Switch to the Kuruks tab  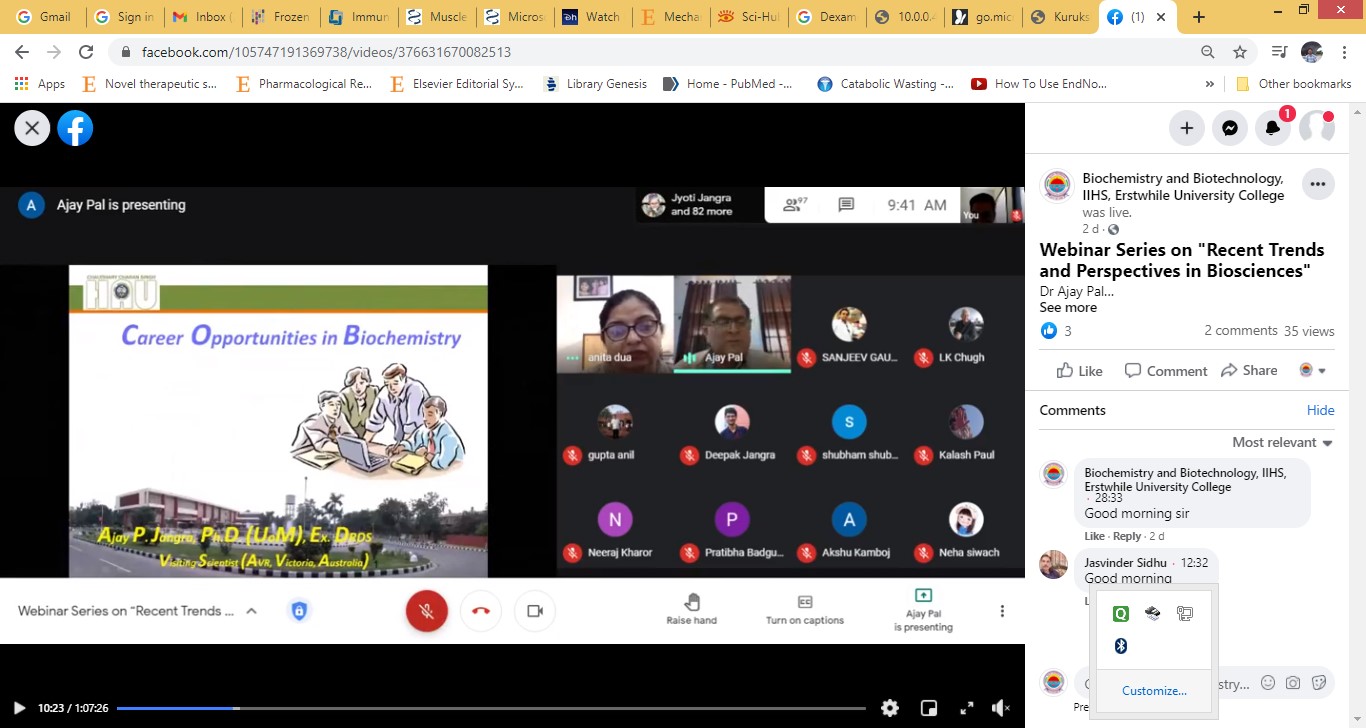click(x=1061, y=17)
